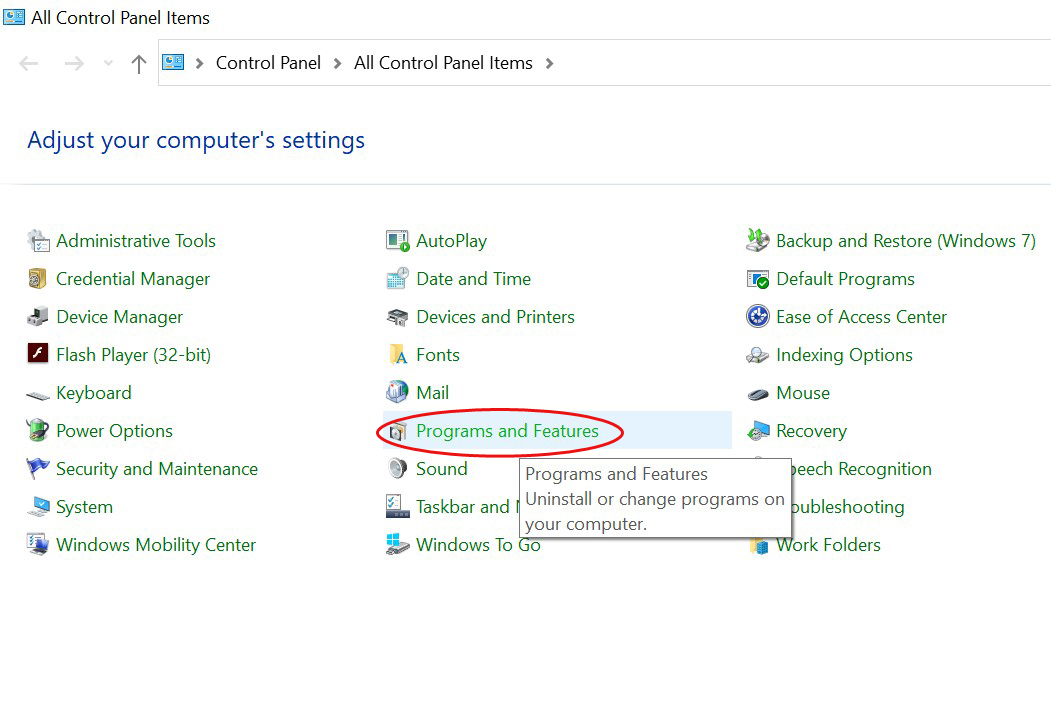
Task: Open the Ease of Access Center icon
Action: [x=757, y=317]
